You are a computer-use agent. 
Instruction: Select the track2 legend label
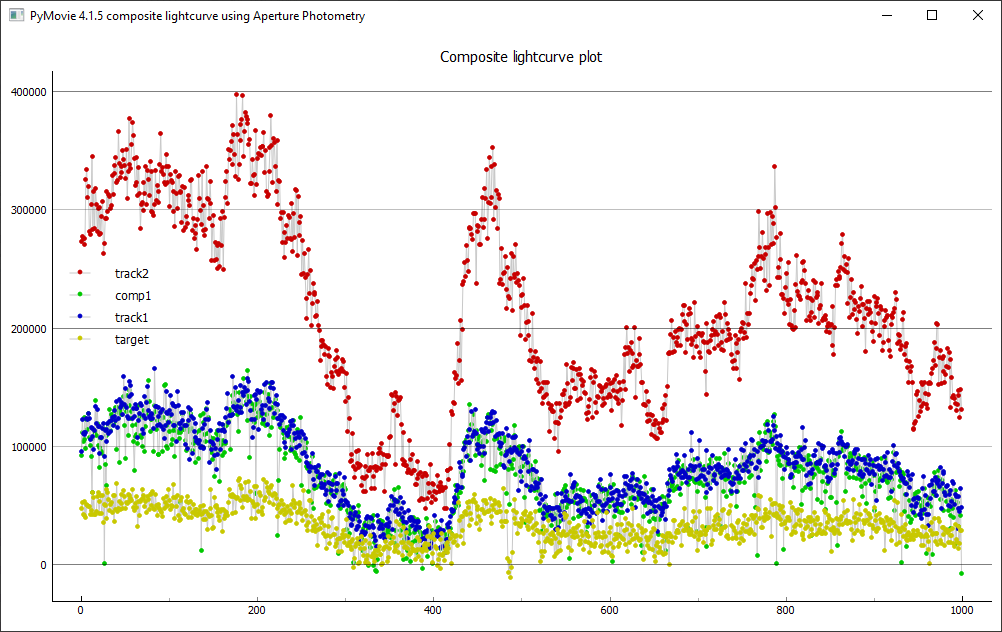pyautogui.click(x=132, y=273)
